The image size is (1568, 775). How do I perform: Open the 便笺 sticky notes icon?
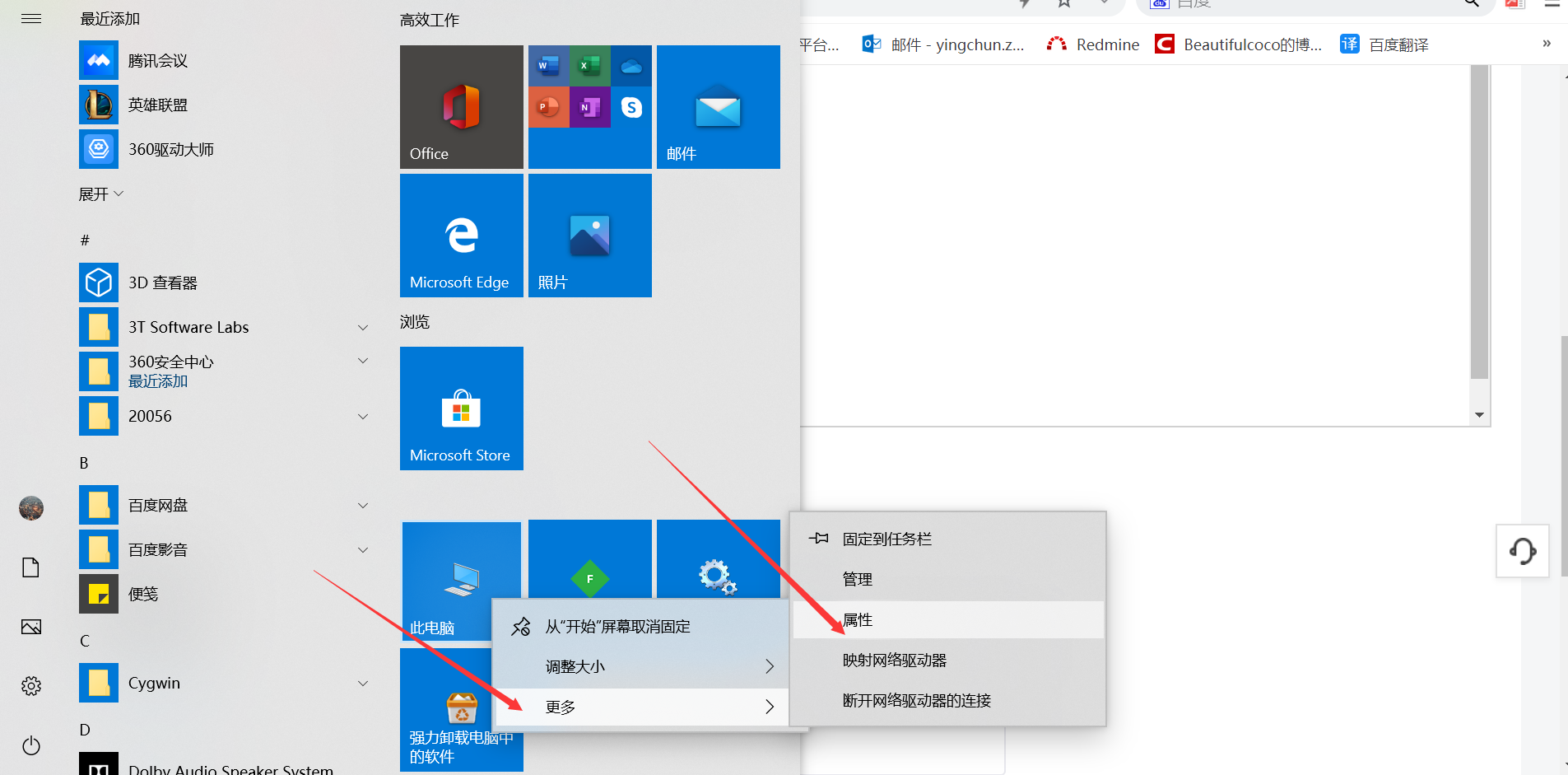pos(99,594)
